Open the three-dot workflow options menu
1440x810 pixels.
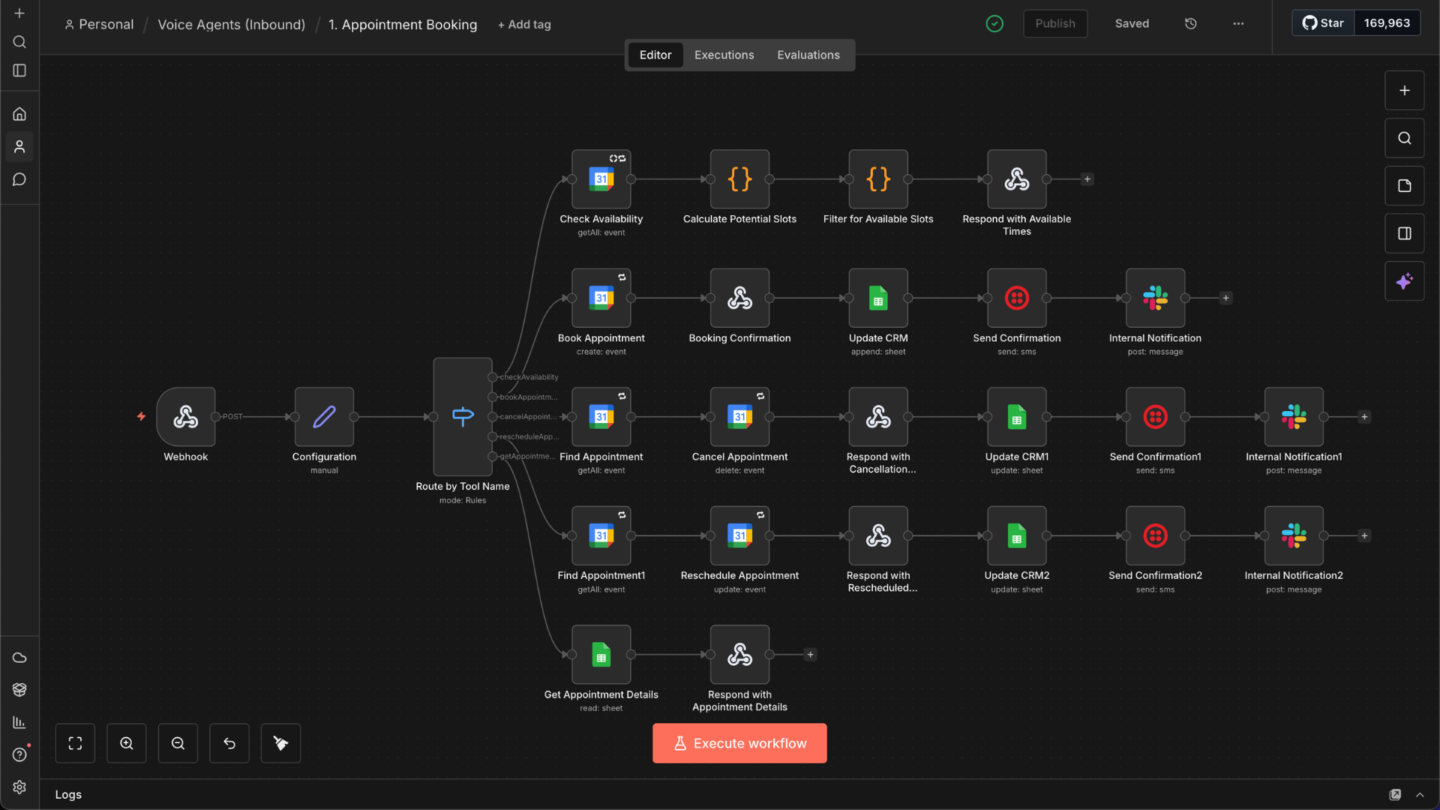tap(1238, 24)
